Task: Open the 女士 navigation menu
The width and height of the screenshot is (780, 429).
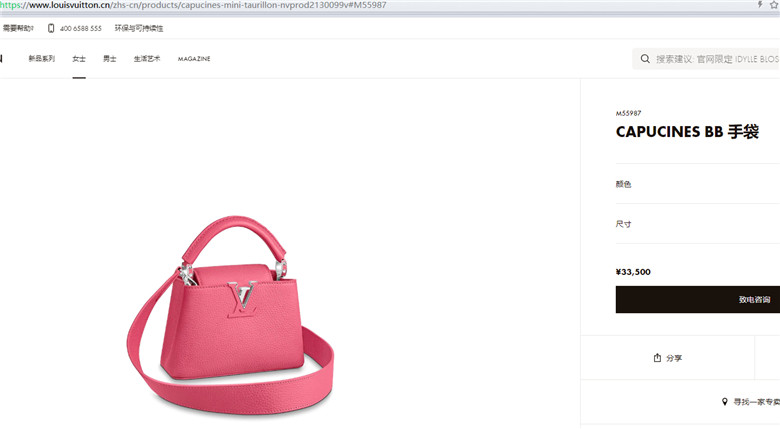Action: click(79, 59)
